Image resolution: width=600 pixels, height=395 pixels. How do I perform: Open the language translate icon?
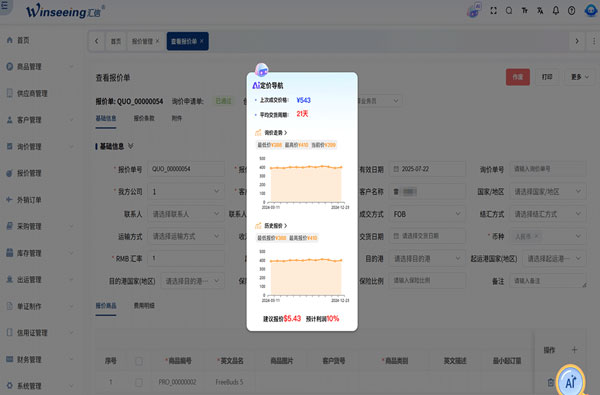pyautogui.click(x=540, y=11)
